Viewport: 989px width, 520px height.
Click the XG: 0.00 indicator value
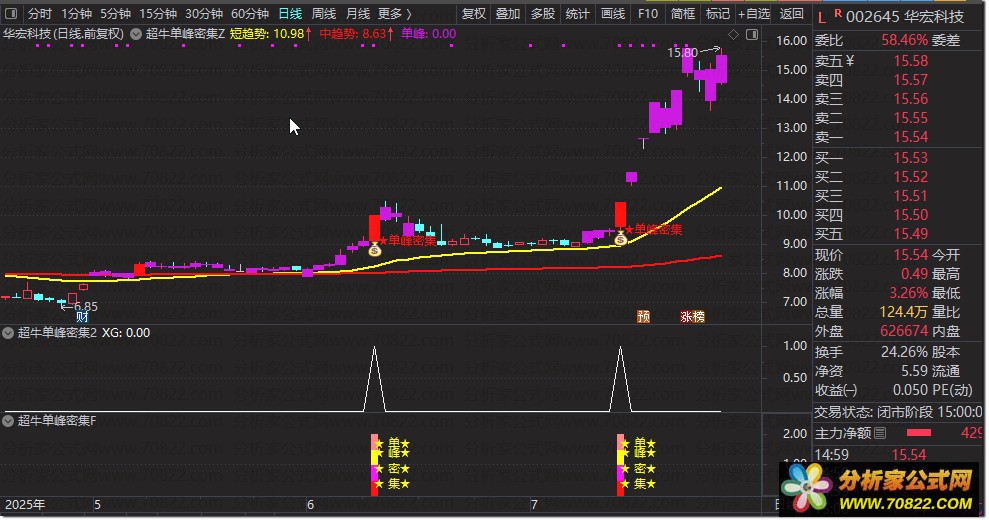click(x=126, y=333)
